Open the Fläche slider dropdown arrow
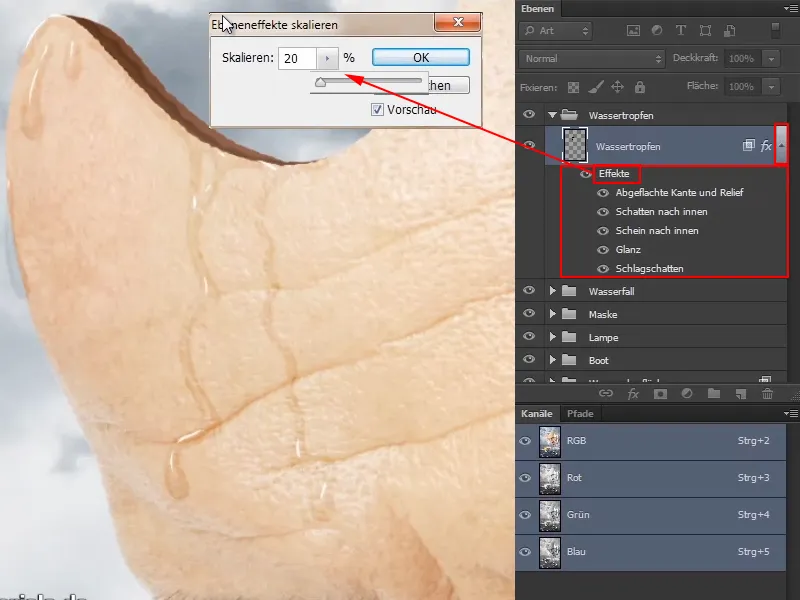The image size is (800, 600). point(771,87)
